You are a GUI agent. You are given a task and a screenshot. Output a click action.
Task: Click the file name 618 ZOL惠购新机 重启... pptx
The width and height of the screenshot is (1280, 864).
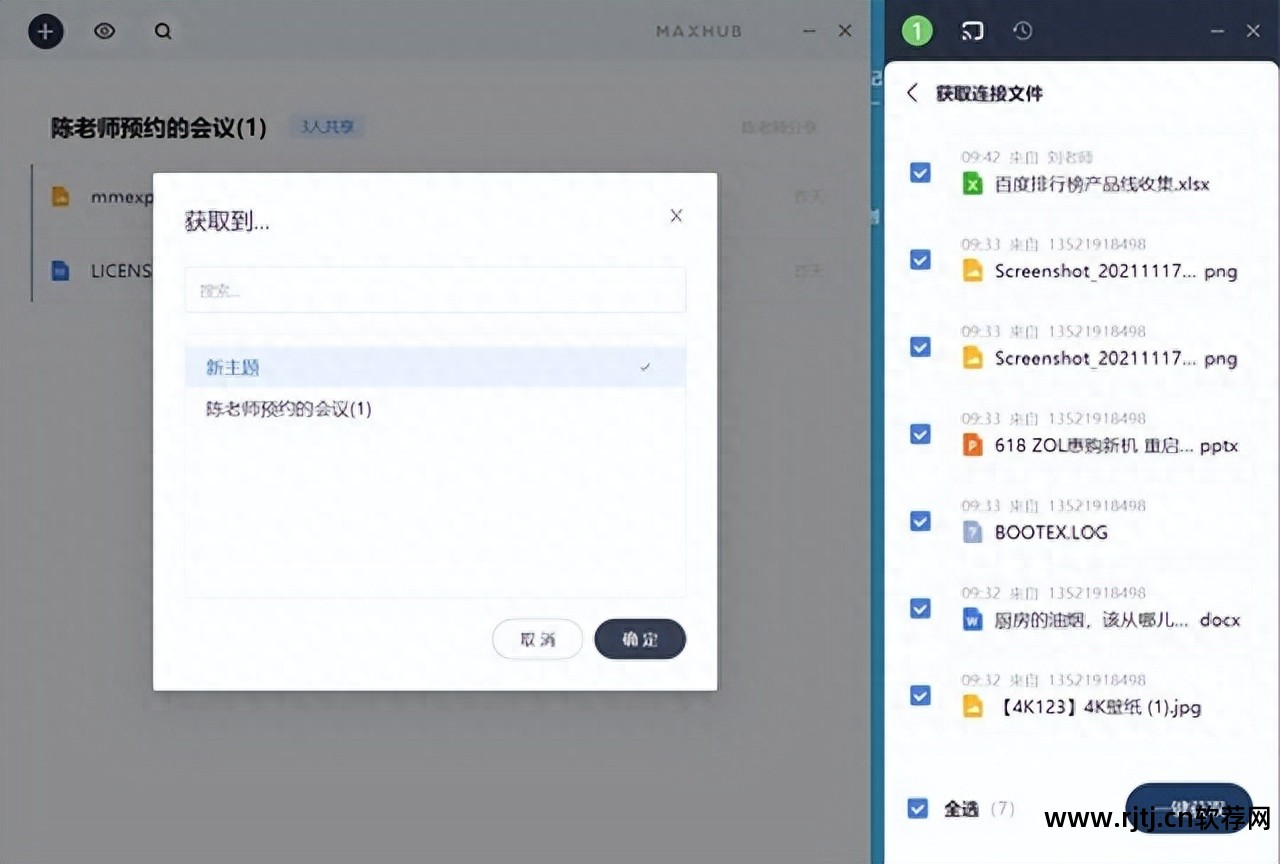pos(1116,446)
